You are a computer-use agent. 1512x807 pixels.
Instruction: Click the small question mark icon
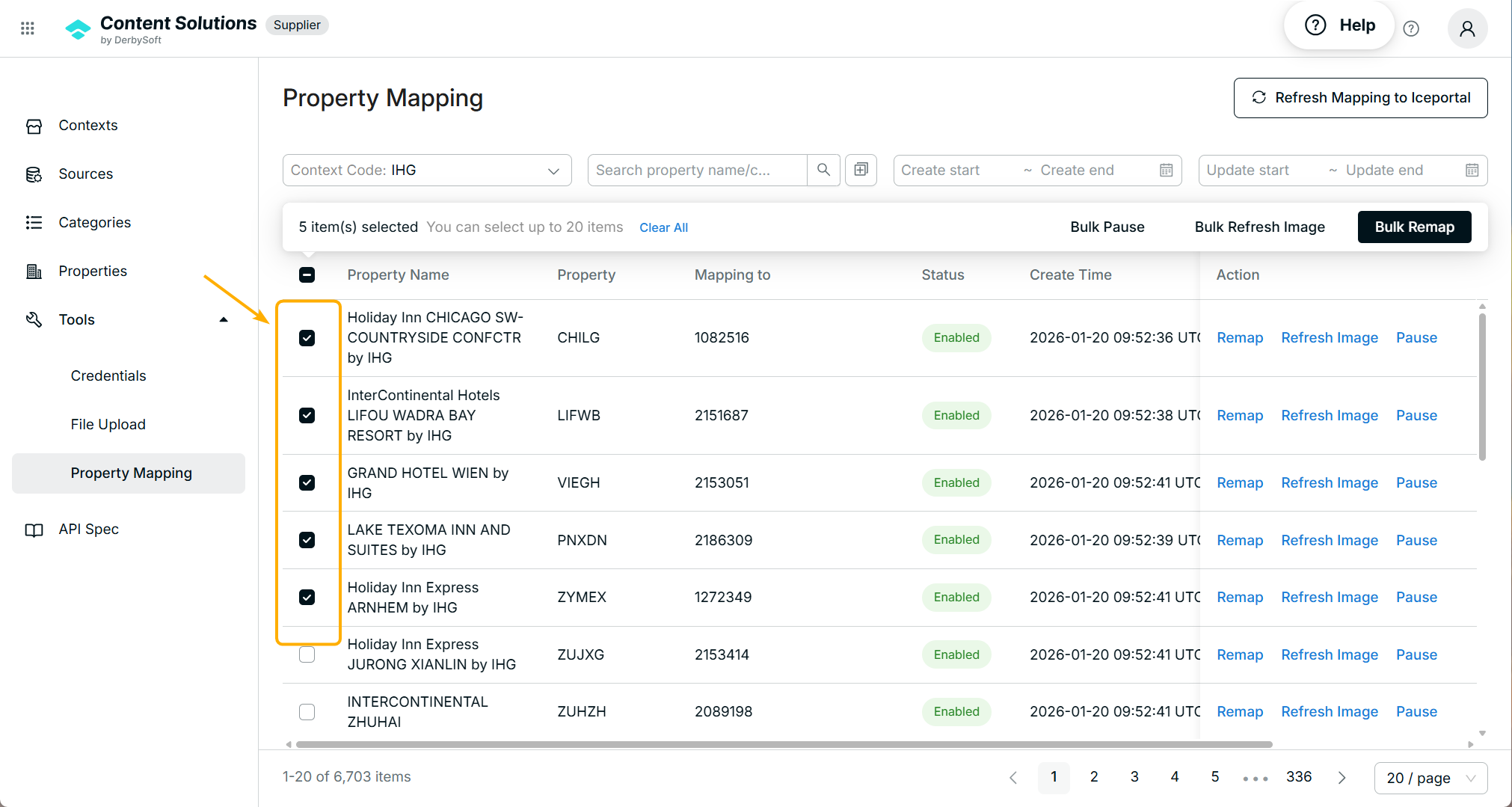tap(1411, 28)
